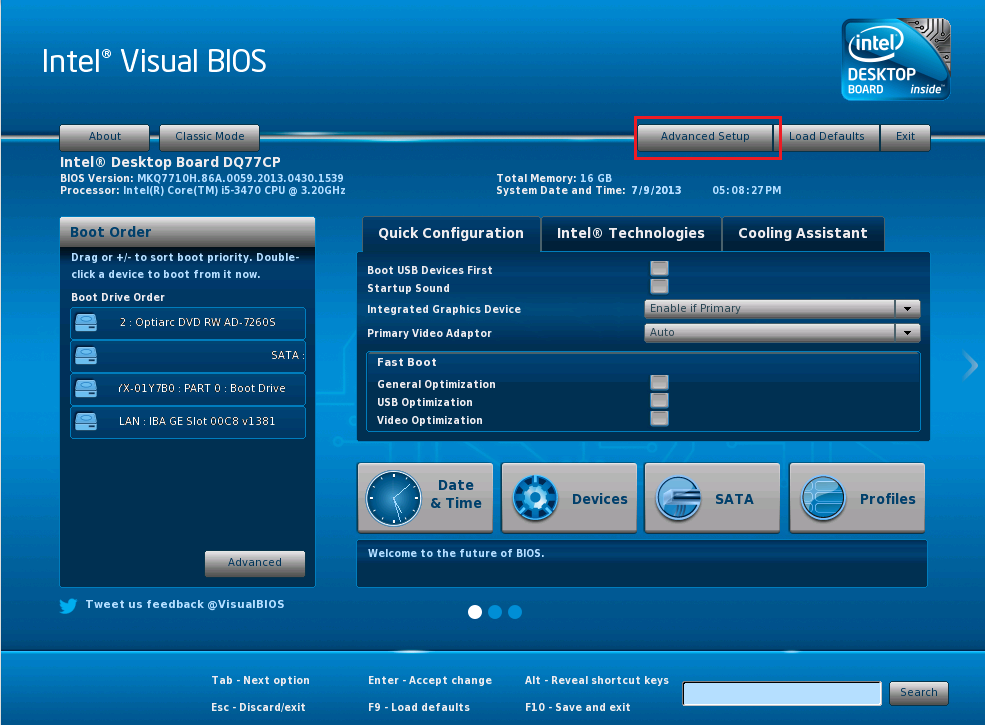Select the second page indicator dot
The height and width of the screenshot is (725, 985).
[x=495, y=612]
